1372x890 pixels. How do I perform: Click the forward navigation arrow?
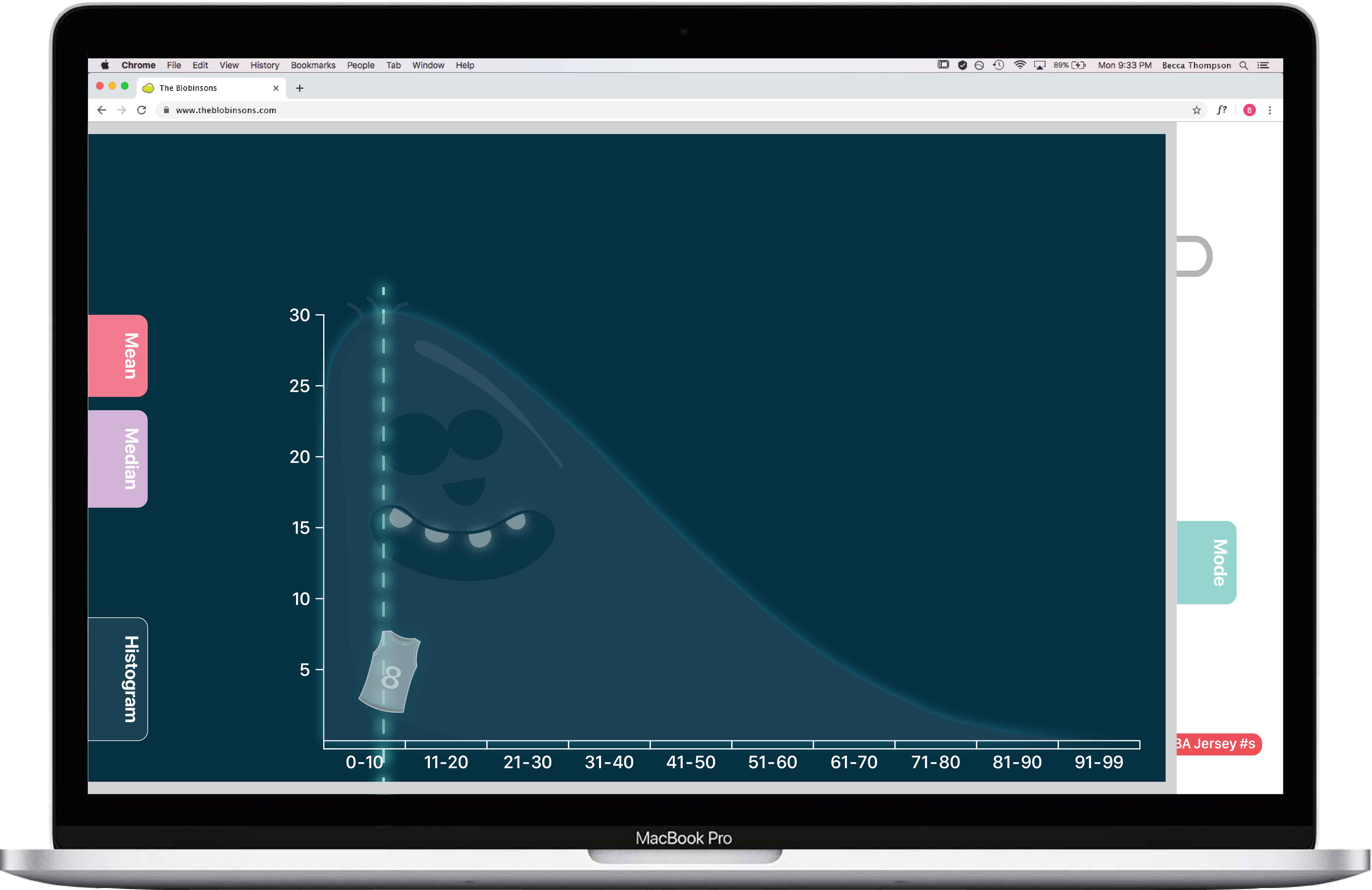tap(121, 110)
